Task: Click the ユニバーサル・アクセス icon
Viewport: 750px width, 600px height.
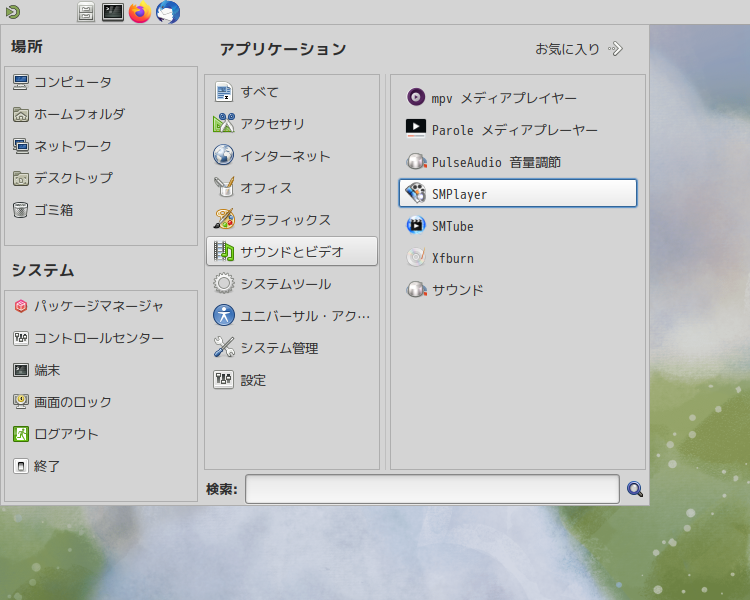Action: coord(223,316)
